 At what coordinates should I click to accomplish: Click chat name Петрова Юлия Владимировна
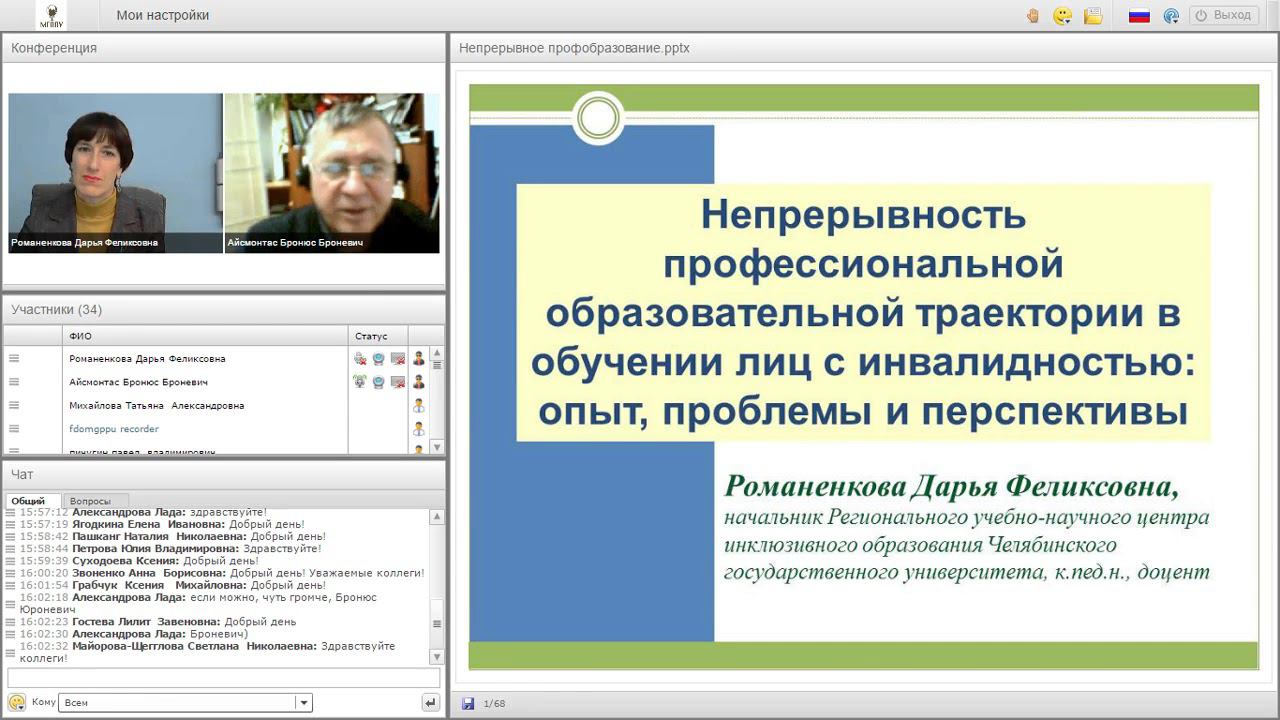[x=156, y=548]
